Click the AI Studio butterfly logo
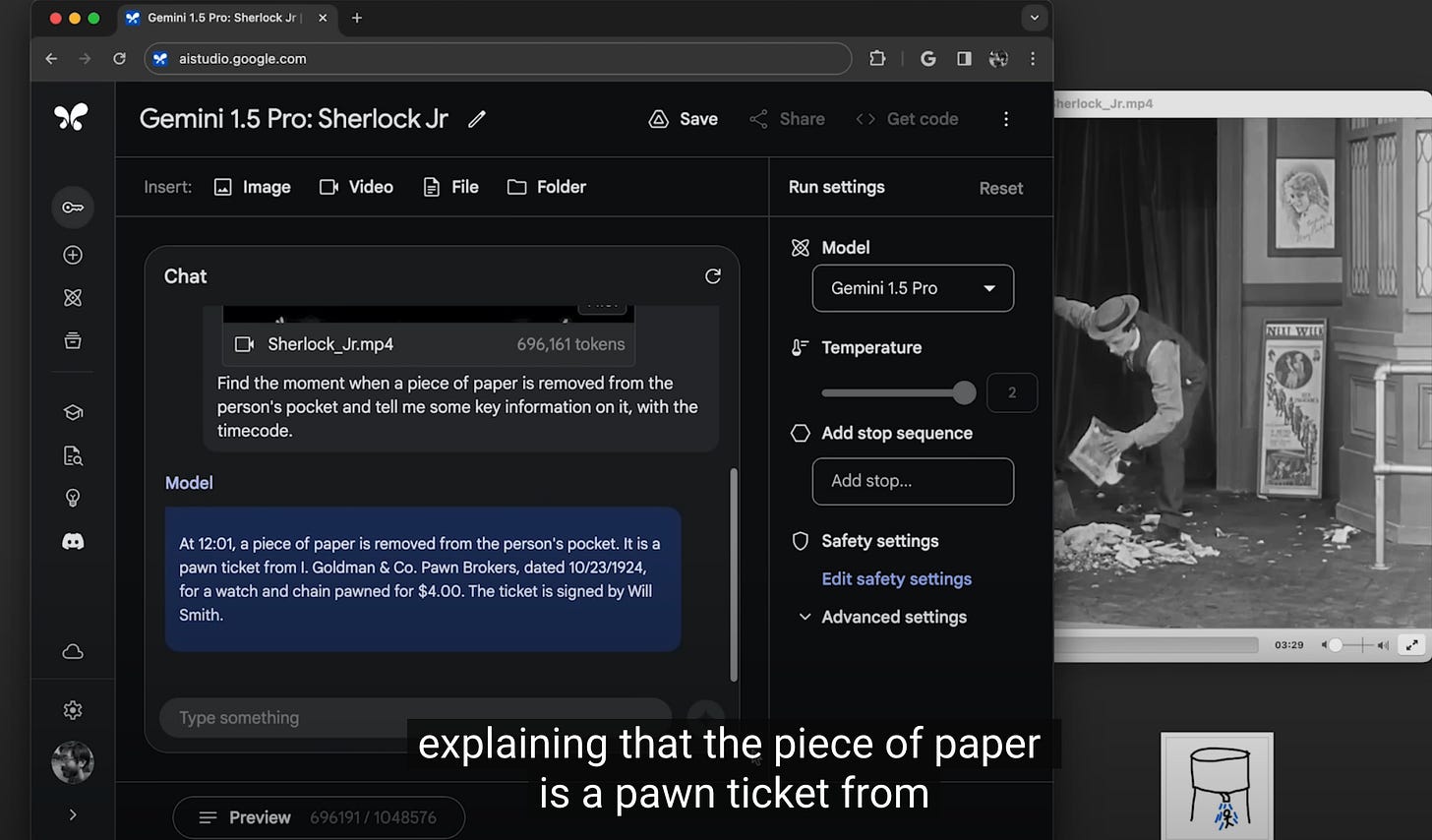The height and width of the screenshot is (840, 1432). click(x=72, y=118)
